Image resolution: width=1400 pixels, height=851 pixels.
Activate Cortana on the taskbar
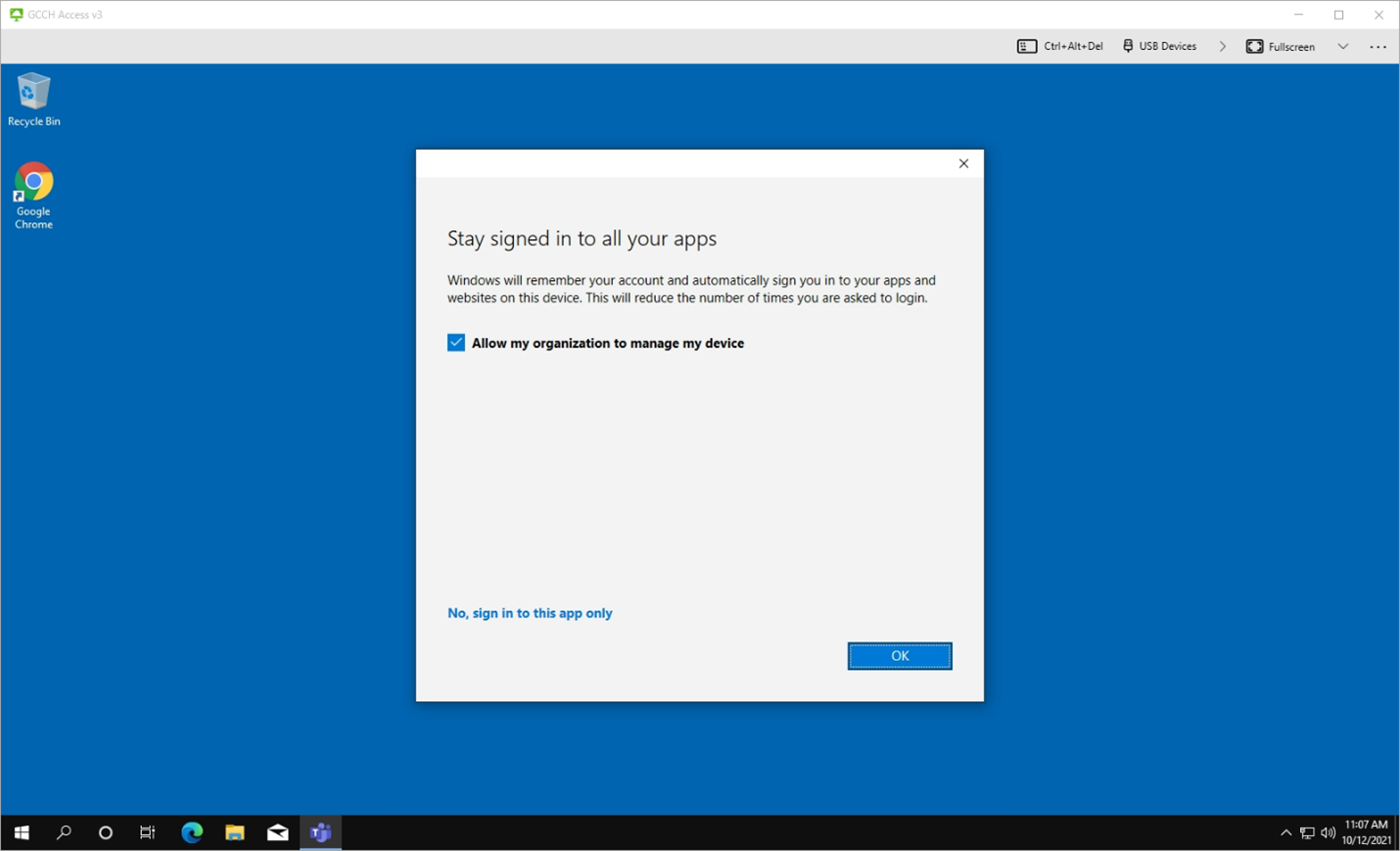click(105, 832)
